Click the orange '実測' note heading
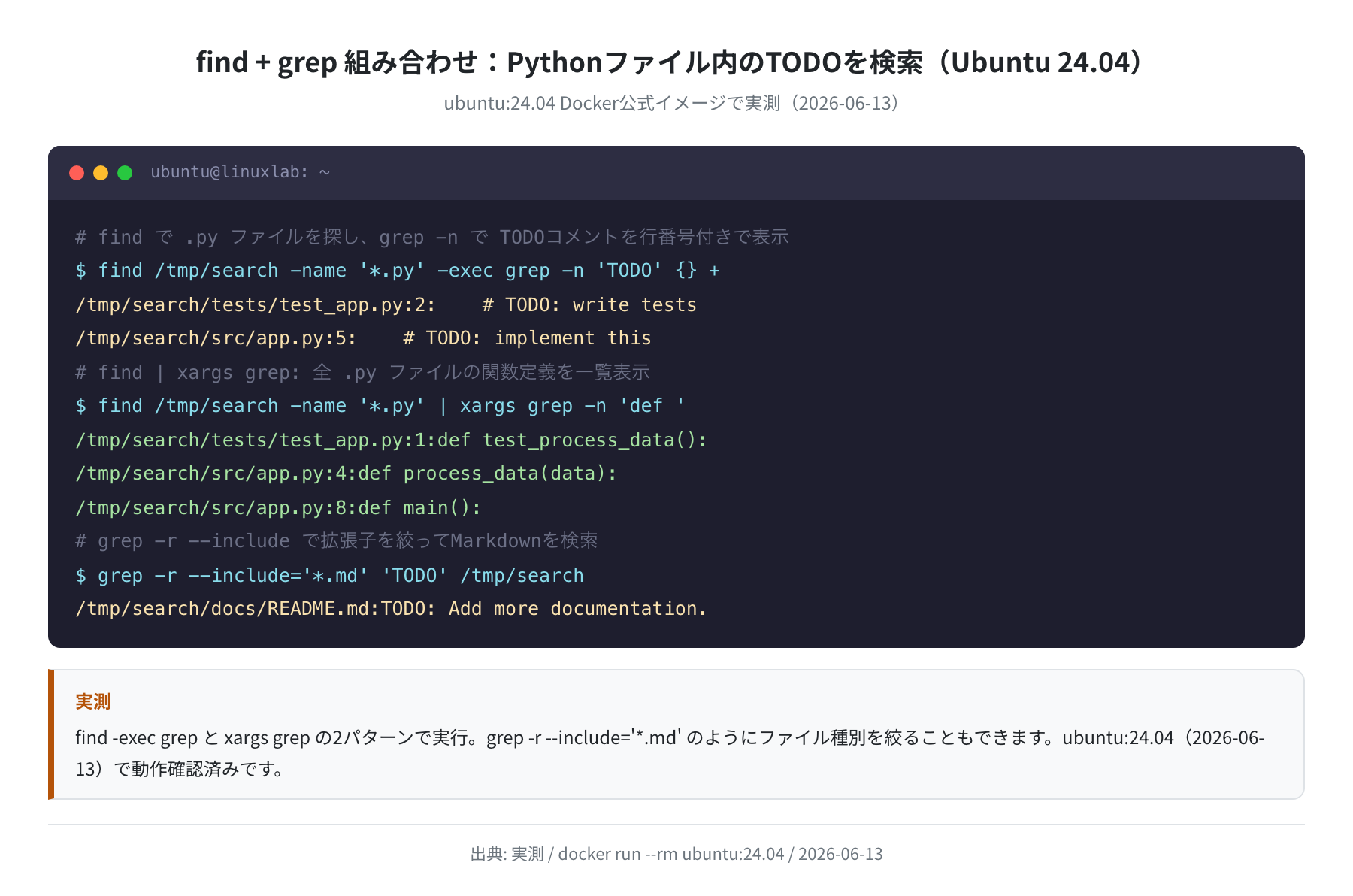This screenshot has width=1353, height=896. tap(93, 701)
